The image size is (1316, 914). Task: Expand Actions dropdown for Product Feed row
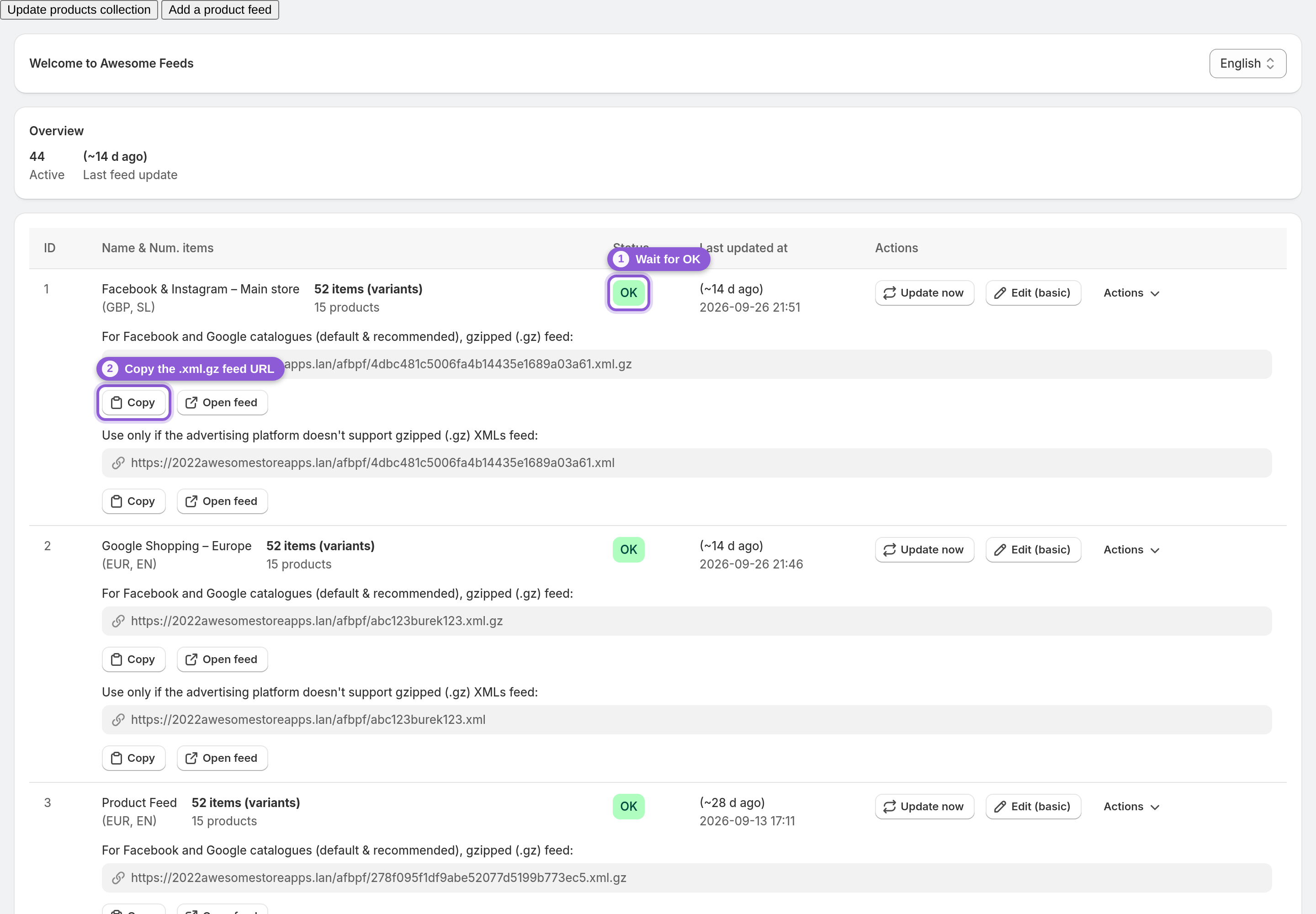coord(1131,806)
